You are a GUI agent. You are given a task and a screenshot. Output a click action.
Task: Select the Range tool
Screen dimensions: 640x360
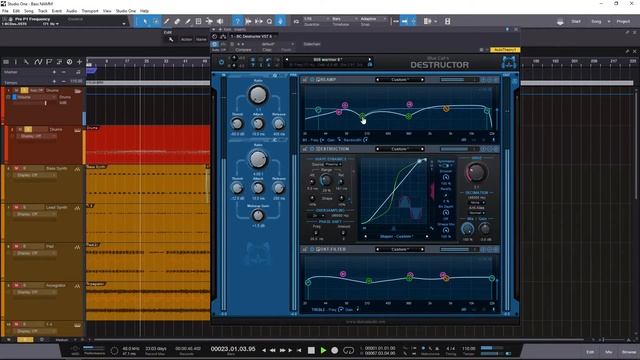(x=156, y=21)
